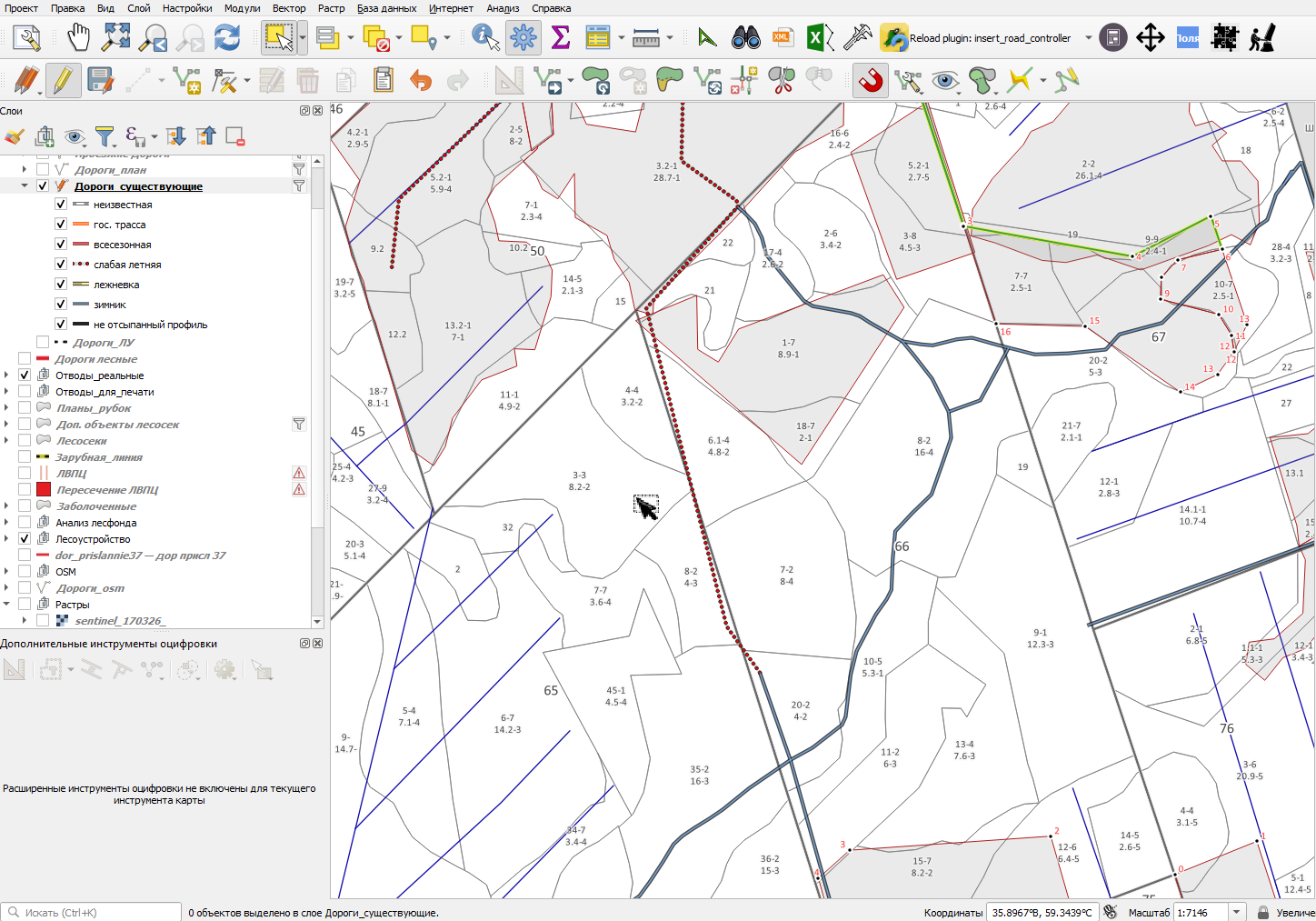Viewport: 1316px width, 921px height.
Task: Click the Анализ лесфонда group name
Action: [x=95, y=522]
